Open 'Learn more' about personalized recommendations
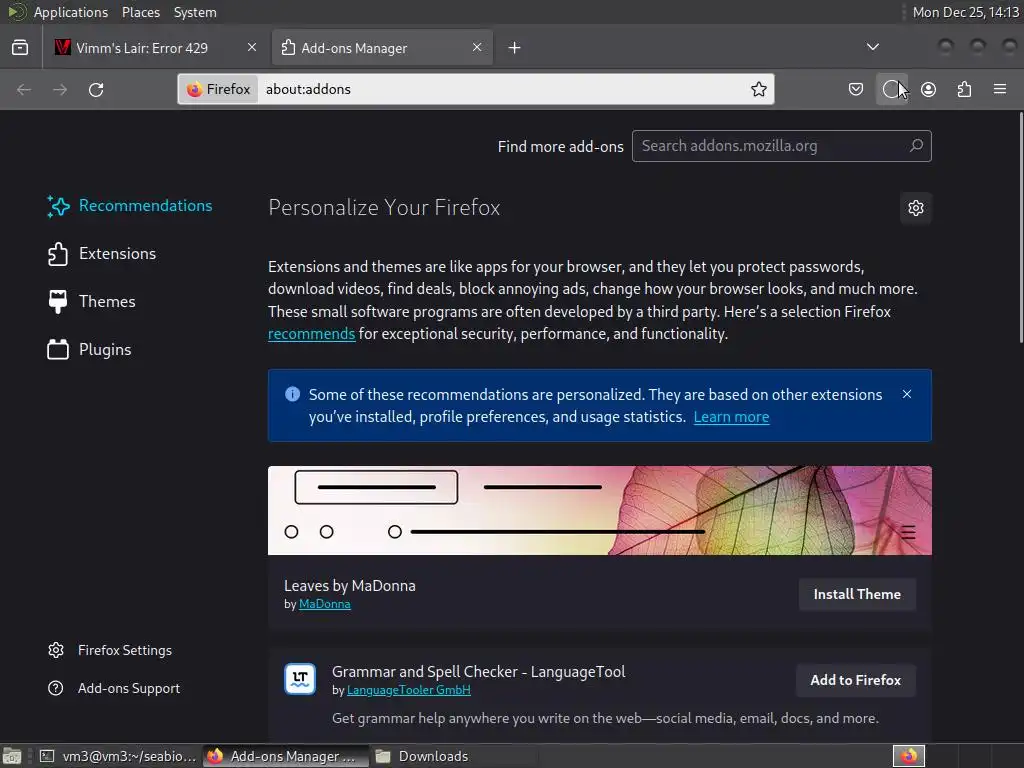This screenshot has height=768, width=1024. click(731, 417)
